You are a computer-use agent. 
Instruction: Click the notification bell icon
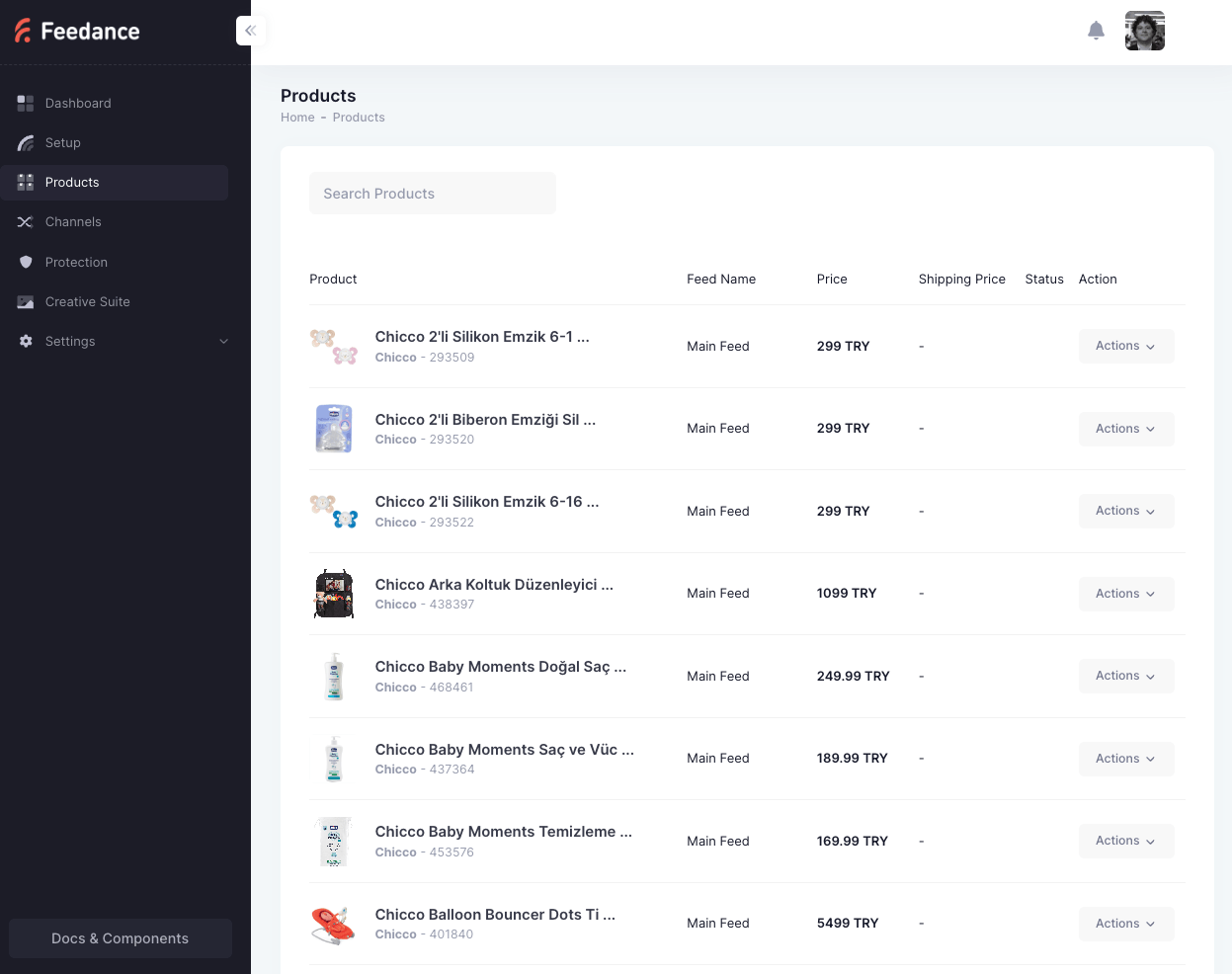1096,31
